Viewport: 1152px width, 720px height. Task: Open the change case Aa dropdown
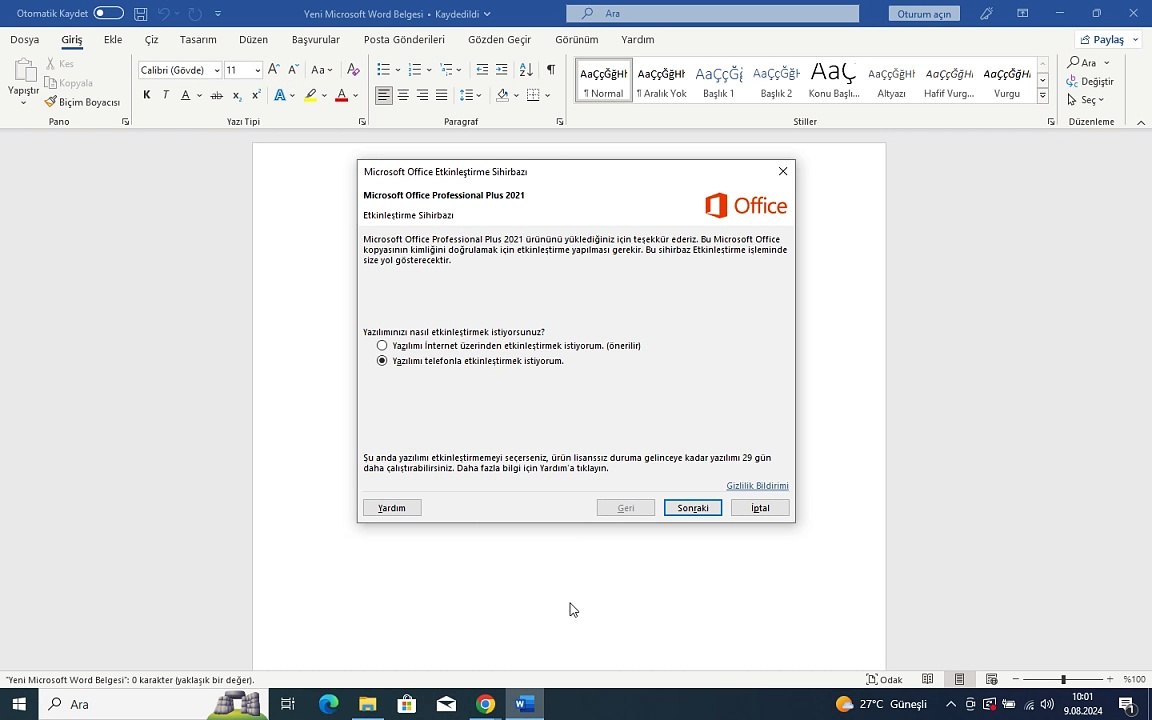pos(322,70)
